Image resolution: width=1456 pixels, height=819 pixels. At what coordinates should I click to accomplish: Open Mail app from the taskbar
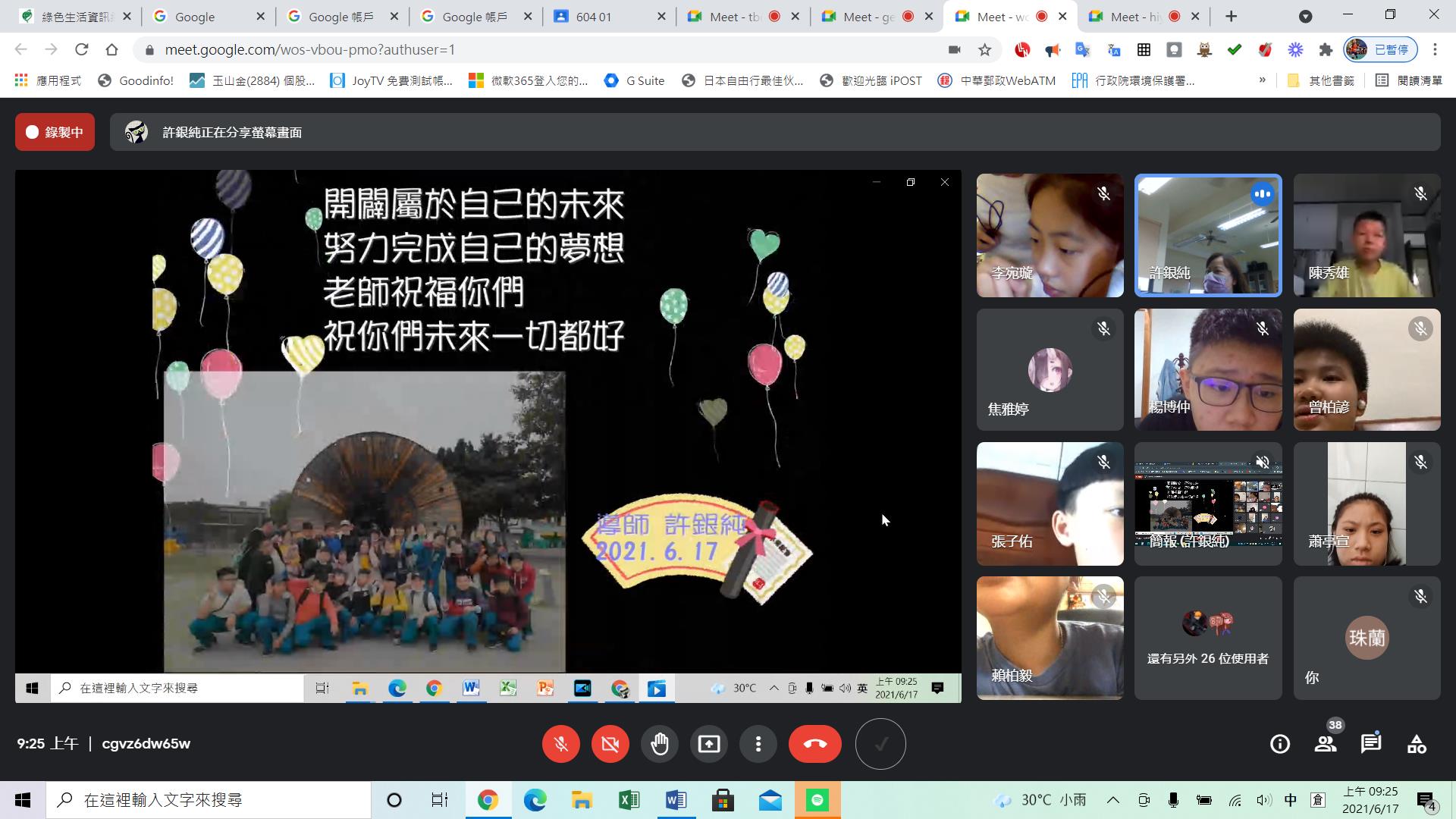pyautogui.click(x=770, y=800)
